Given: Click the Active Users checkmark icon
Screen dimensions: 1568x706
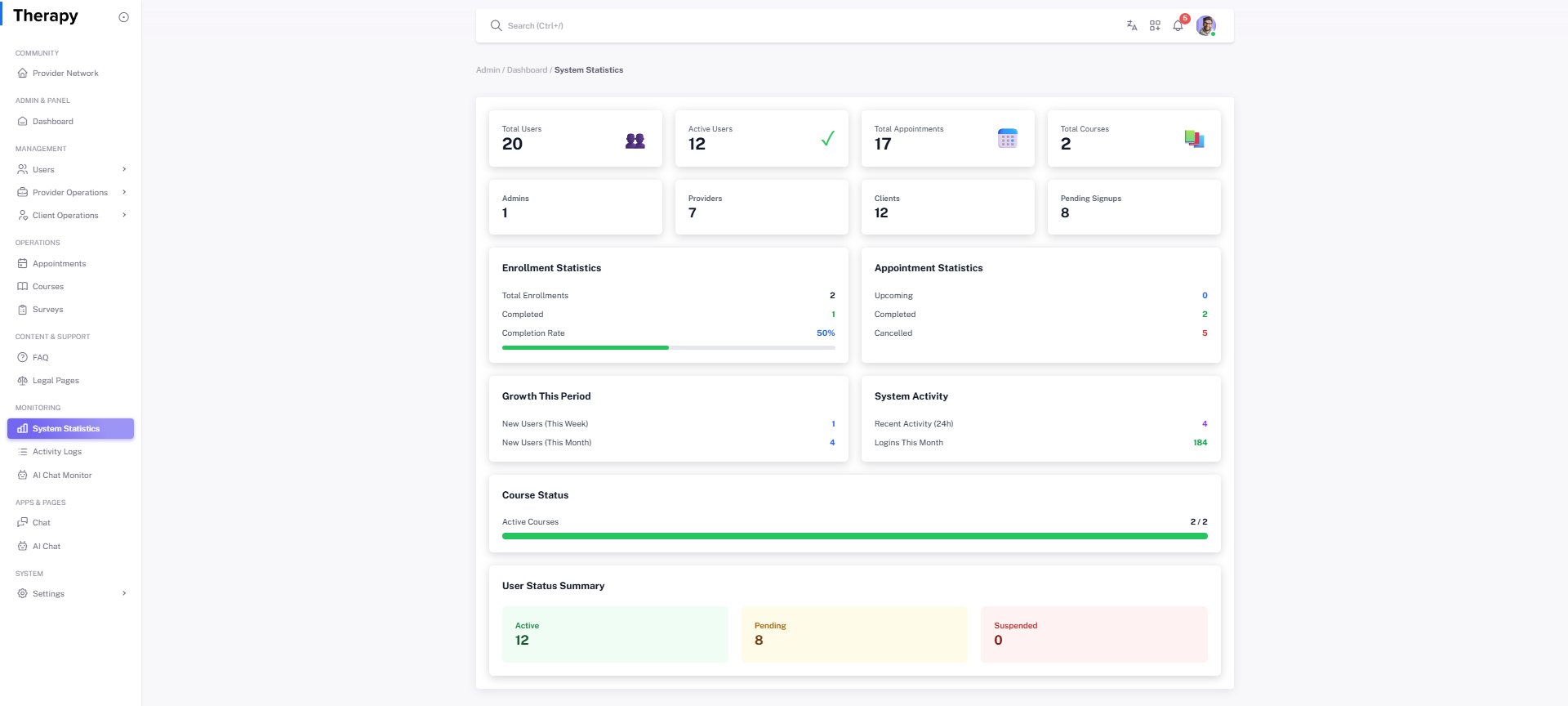Looking at the screenshot, I should [827, 139].
